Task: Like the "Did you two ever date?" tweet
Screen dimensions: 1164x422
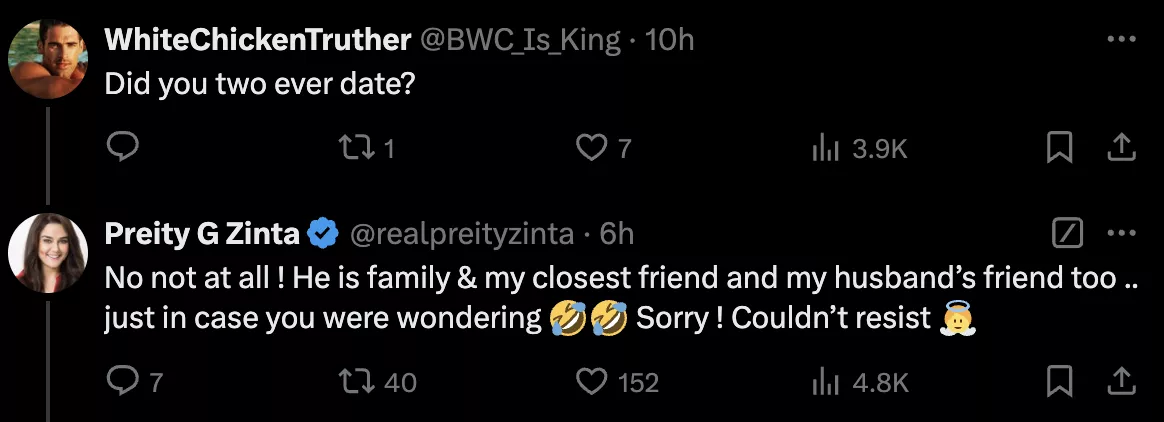Action: 592,149
